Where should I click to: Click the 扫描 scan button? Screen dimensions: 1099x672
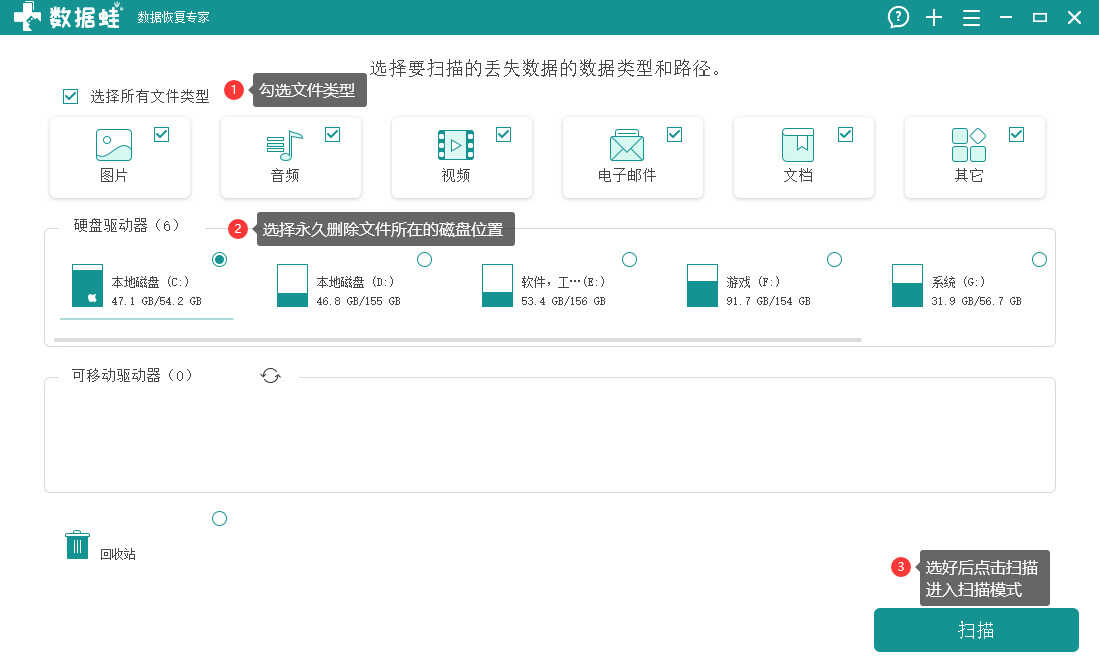tap(976, 630)
